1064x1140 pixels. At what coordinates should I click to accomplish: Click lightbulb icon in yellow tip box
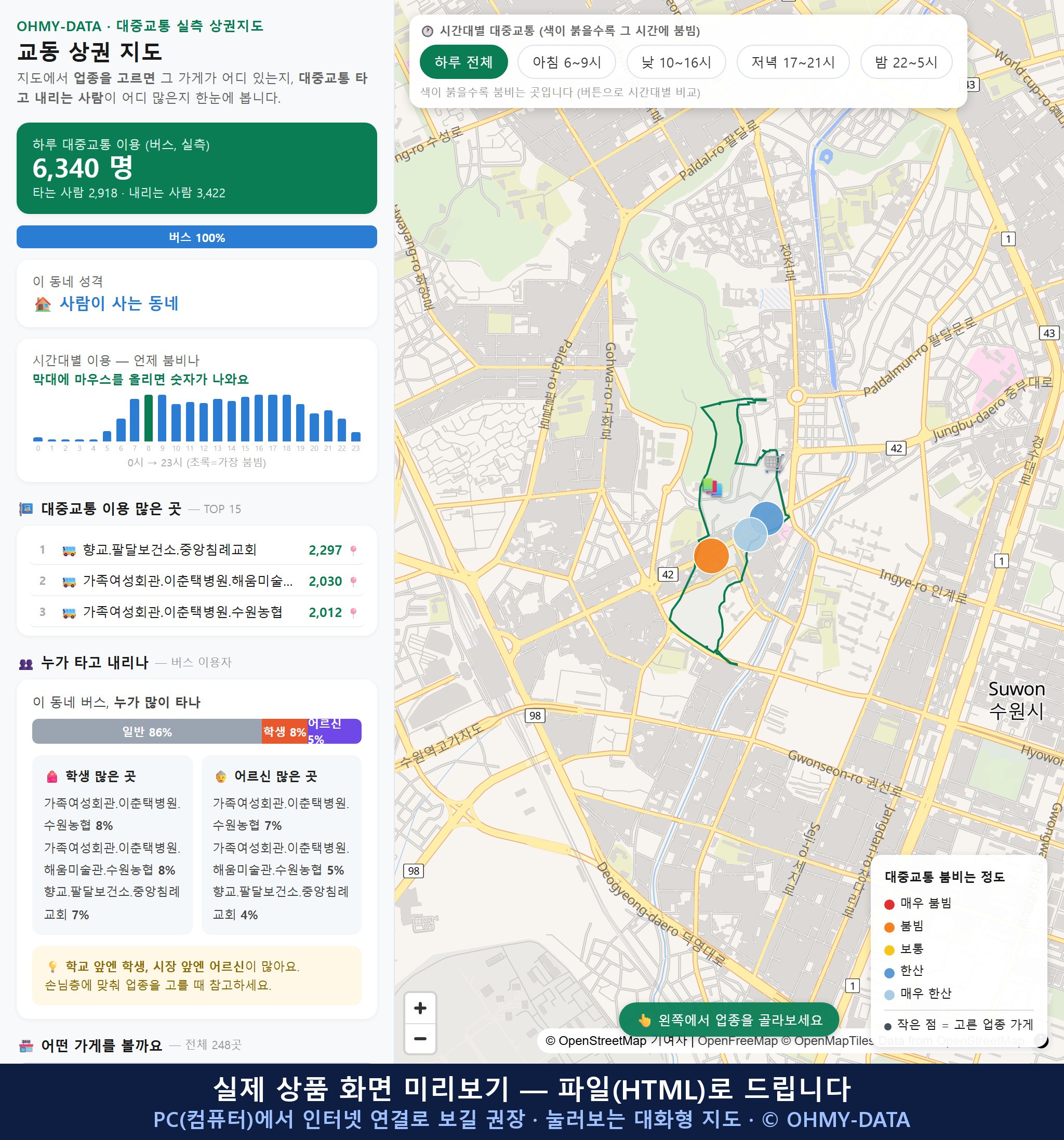tap(53, 967)
